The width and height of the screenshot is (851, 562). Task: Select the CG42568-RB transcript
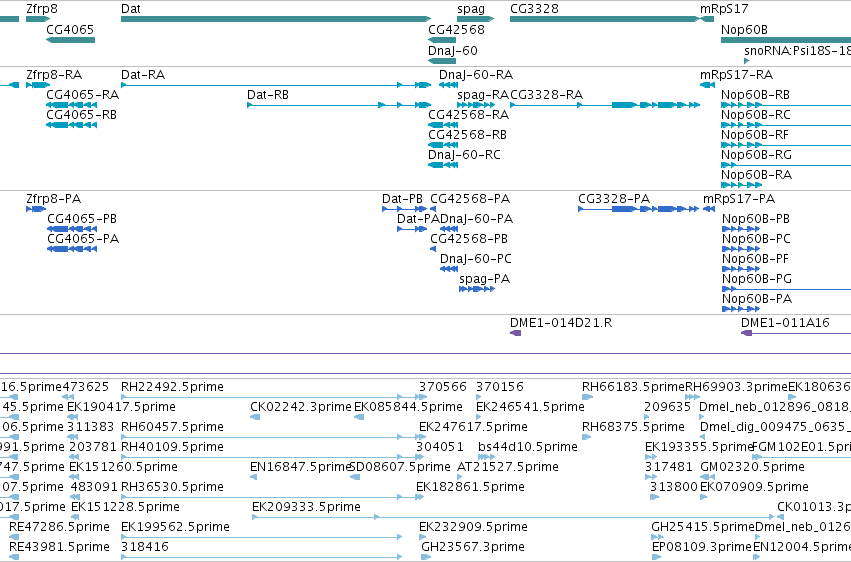443,145
